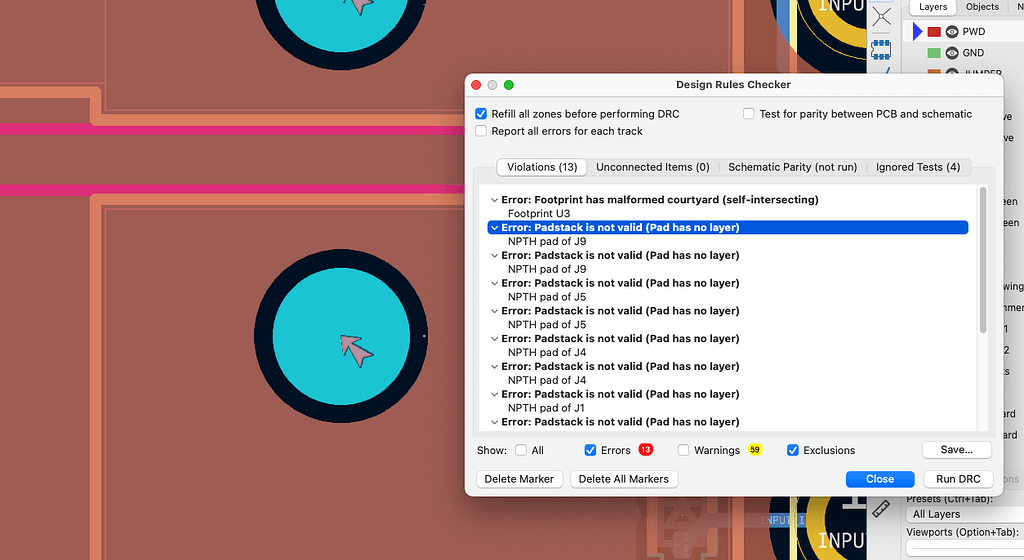Collapse the malformed courtyard error entry

494,200
